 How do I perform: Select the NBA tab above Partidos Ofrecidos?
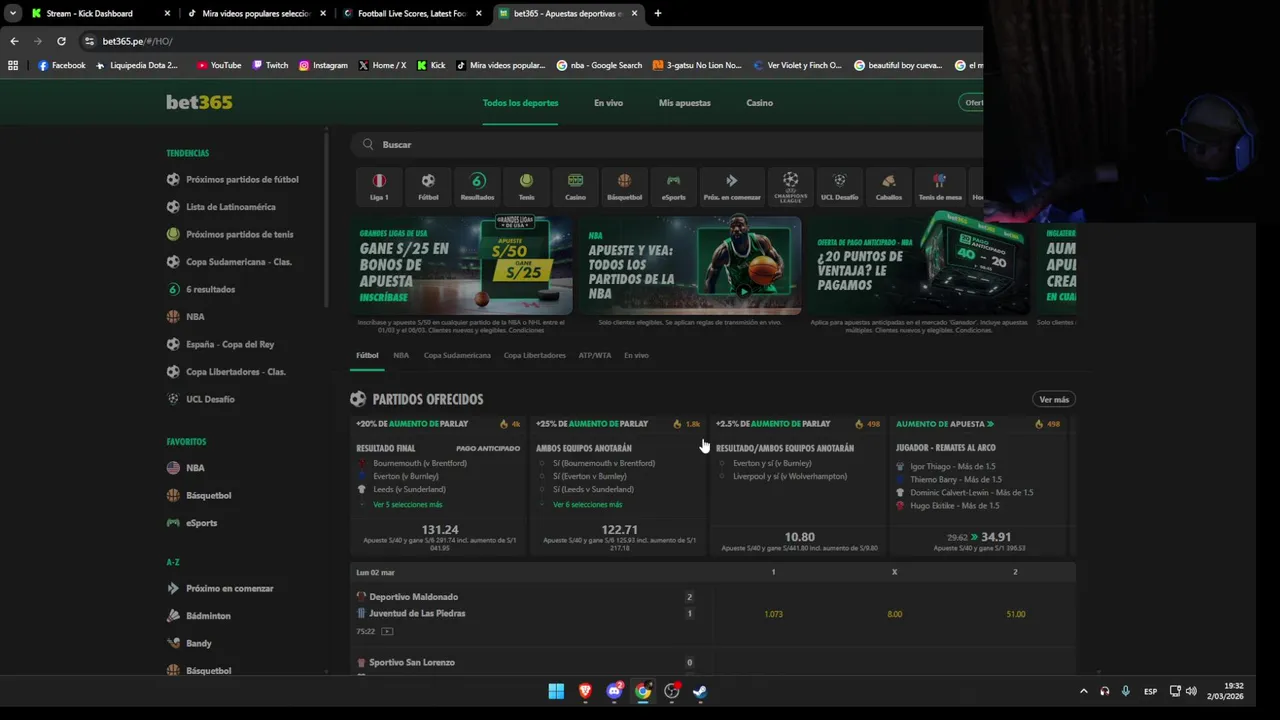401,355
